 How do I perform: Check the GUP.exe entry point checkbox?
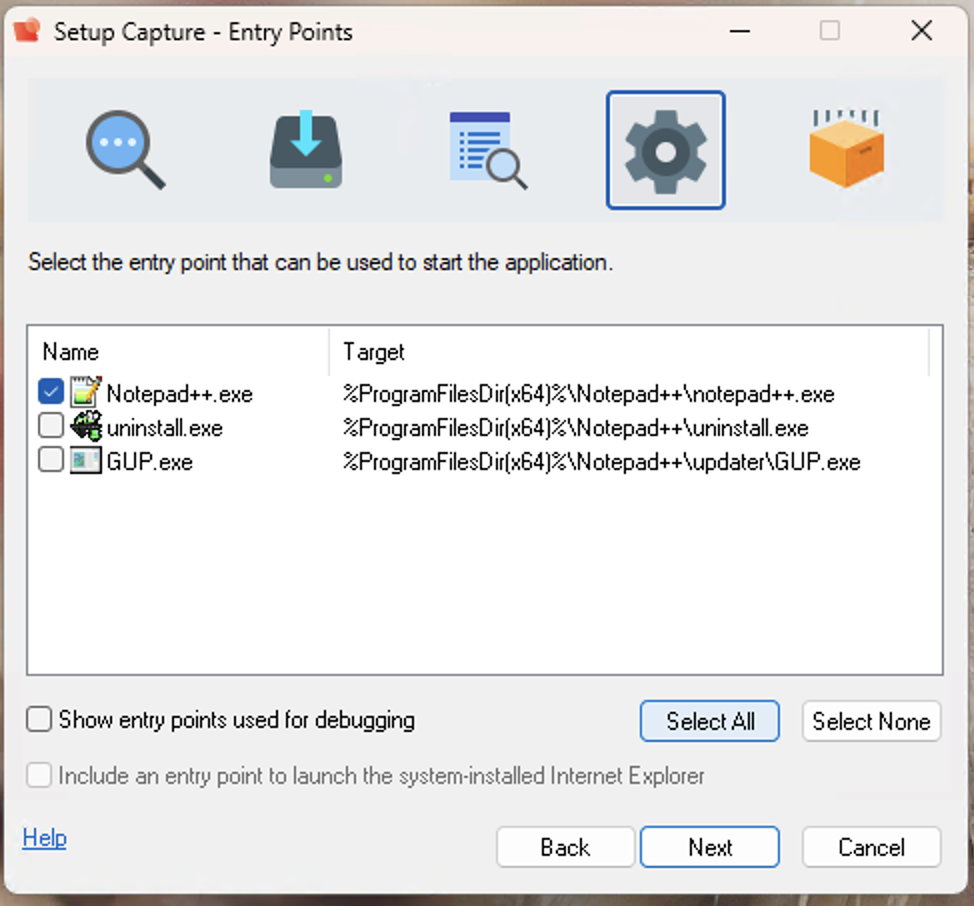51,461
